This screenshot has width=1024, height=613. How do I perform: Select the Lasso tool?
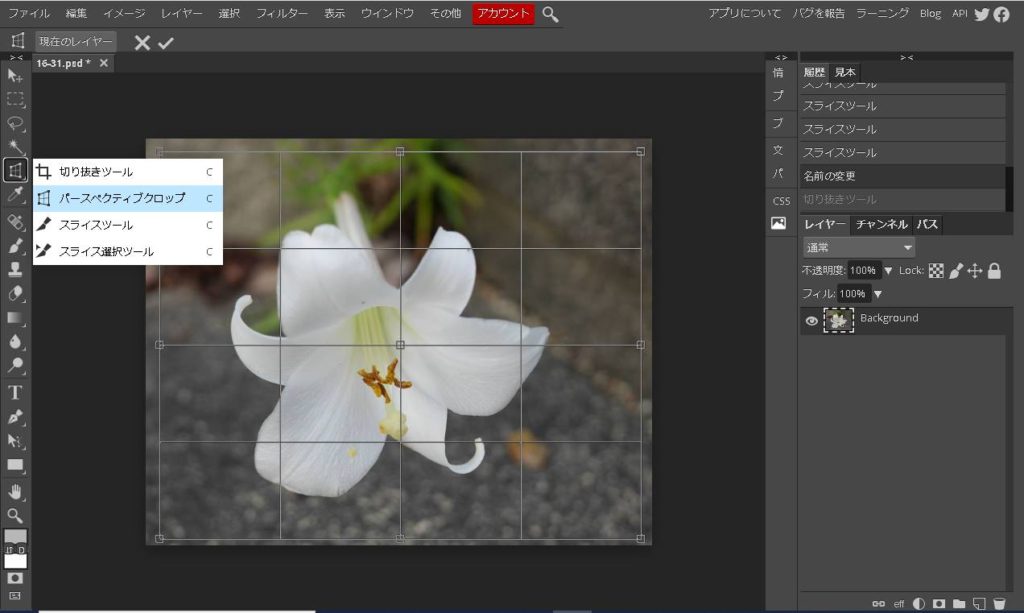(15, 124)
